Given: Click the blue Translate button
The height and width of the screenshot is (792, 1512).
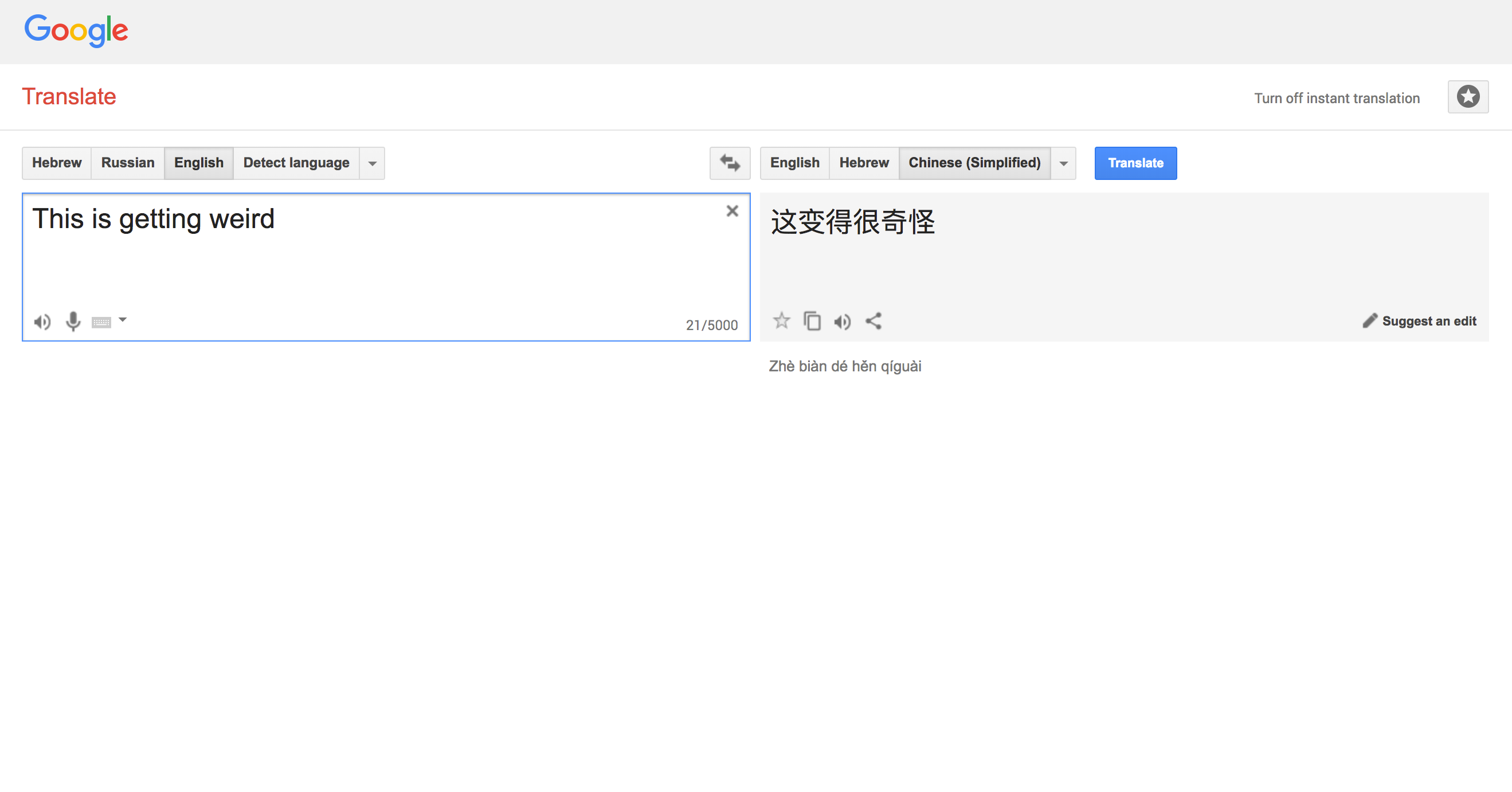Looking at the screenshot, I should pyautogui.click(x=1135, y=163).
